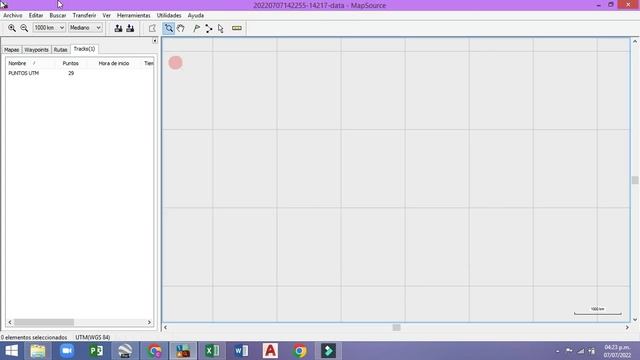Click the Zoom In magnifier icon
Viewport: 640px width, 360px height.
pos(12,28)
